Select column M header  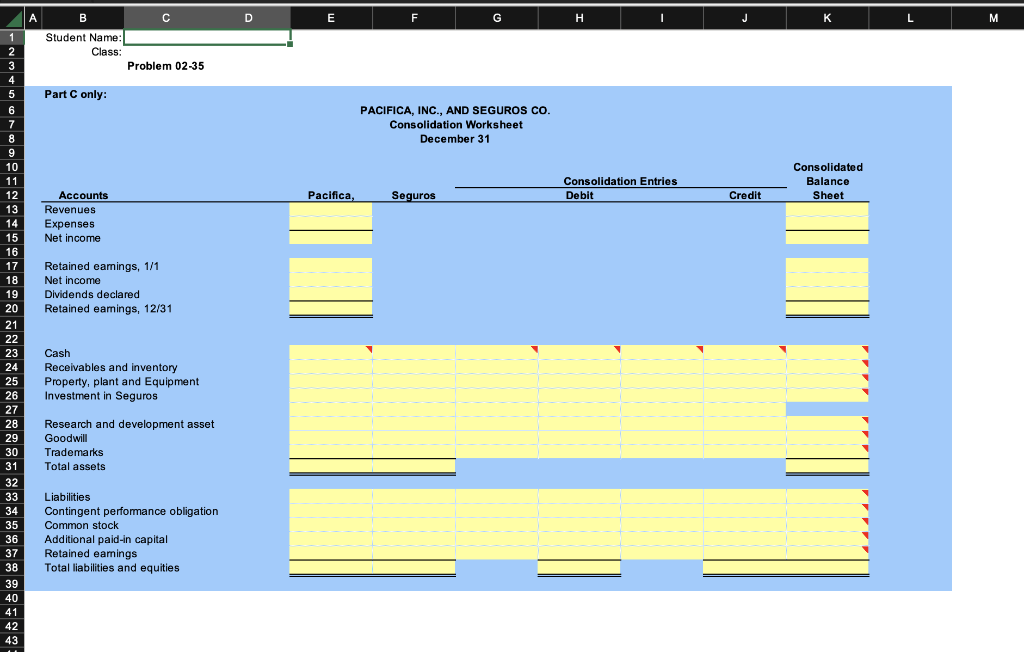coord(993,18)
